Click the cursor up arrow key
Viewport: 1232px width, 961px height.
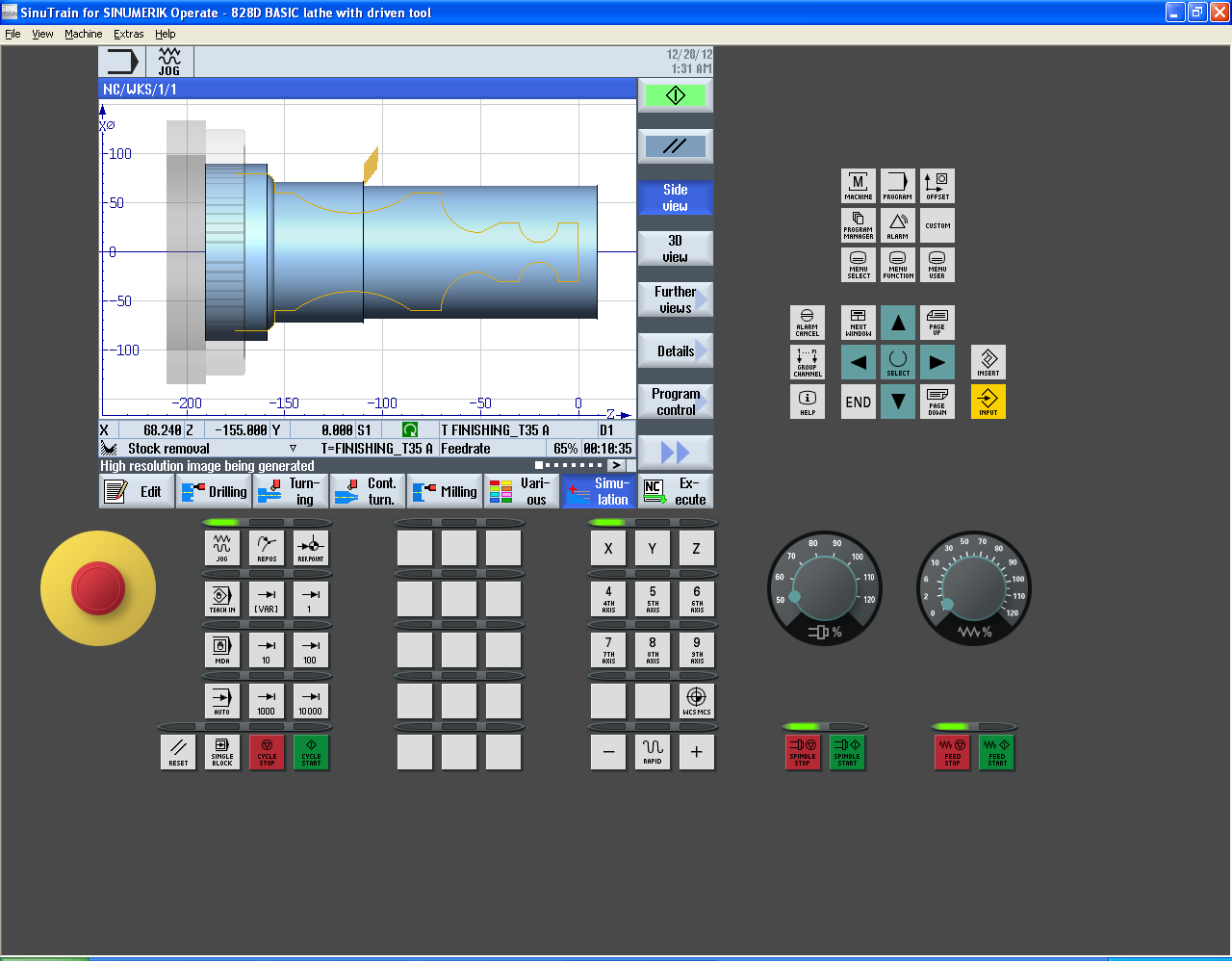(x=898, y=323)
